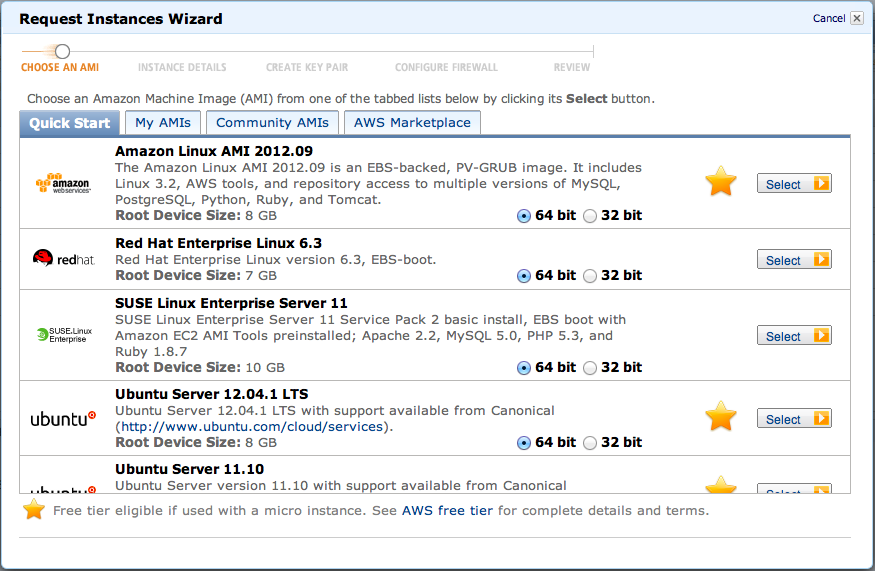This screenshot has width=875, height=571.
Task: Choose 32 bit for SUSE Linux Enterprise Server
Action: tap(590, 368)
